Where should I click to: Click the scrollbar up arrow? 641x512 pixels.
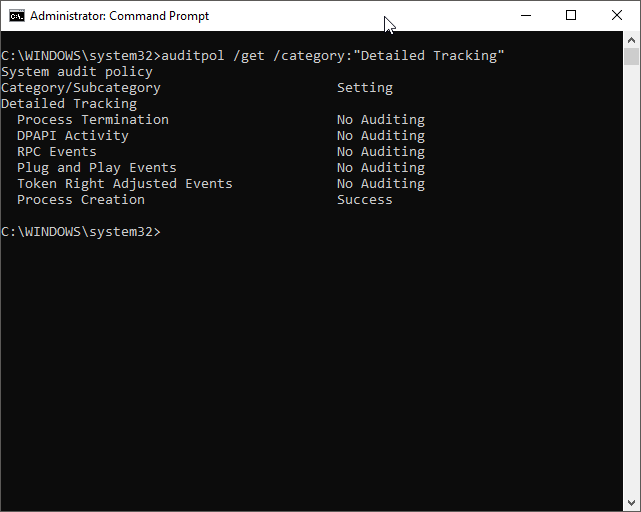pyautogui.click(x=631, y=40)
